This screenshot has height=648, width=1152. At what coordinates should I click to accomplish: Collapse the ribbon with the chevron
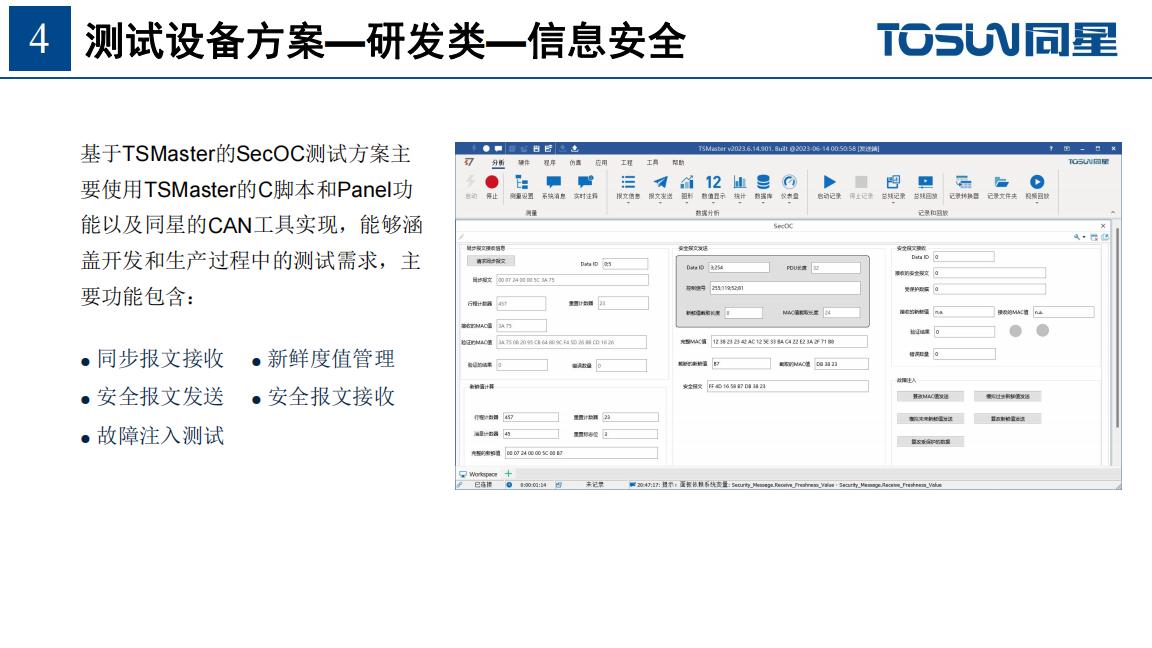(x=1112, y=212)
